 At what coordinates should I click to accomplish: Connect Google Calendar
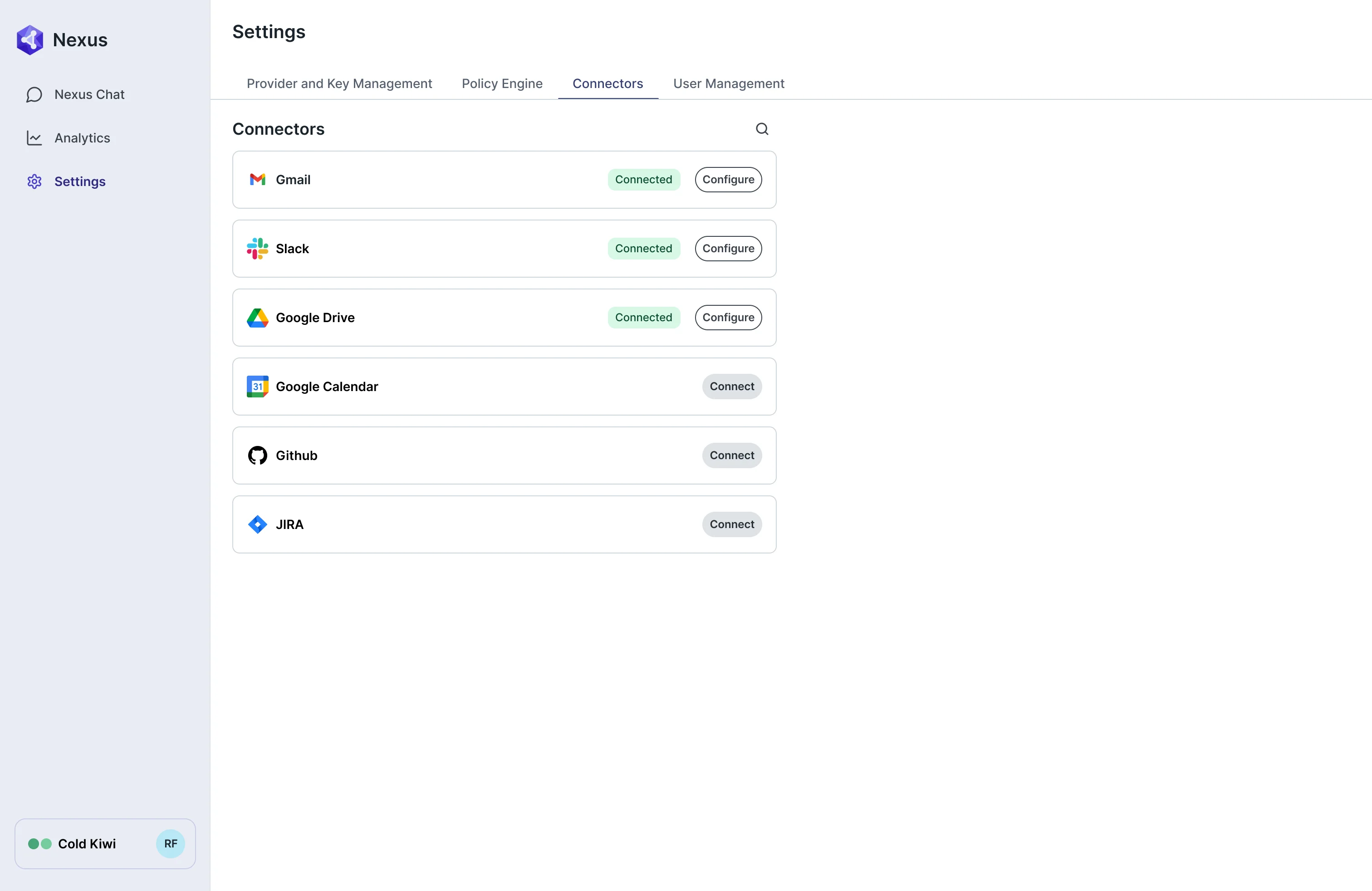coord(731,387)
